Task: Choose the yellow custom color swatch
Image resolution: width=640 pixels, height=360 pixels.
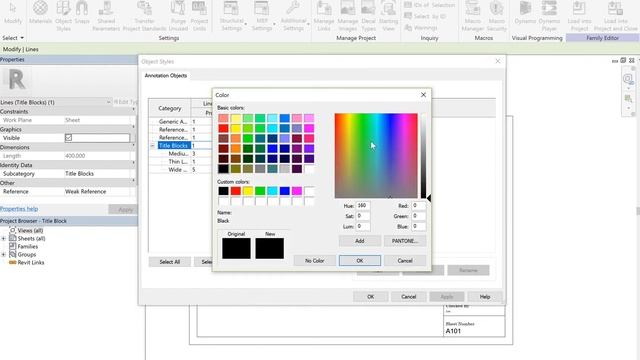Action: click(x=248, y=191)
